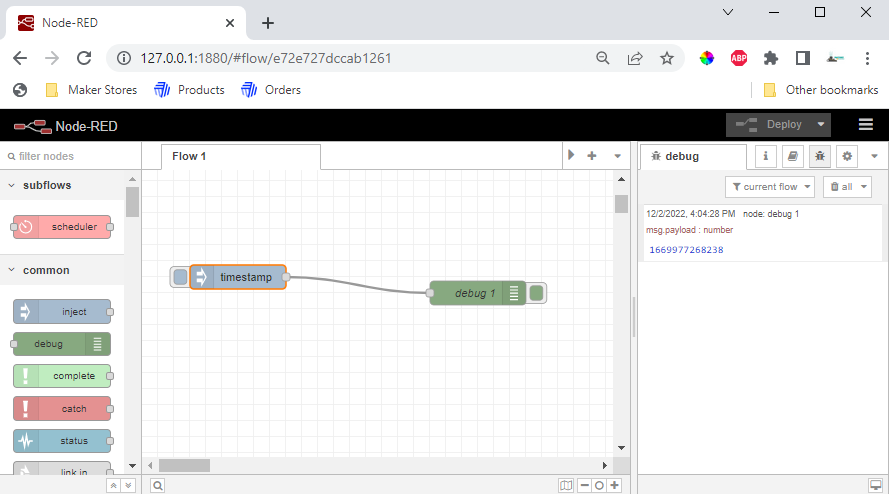Add a new flow tab with plus
889x494 pixels.
[591, 156]
